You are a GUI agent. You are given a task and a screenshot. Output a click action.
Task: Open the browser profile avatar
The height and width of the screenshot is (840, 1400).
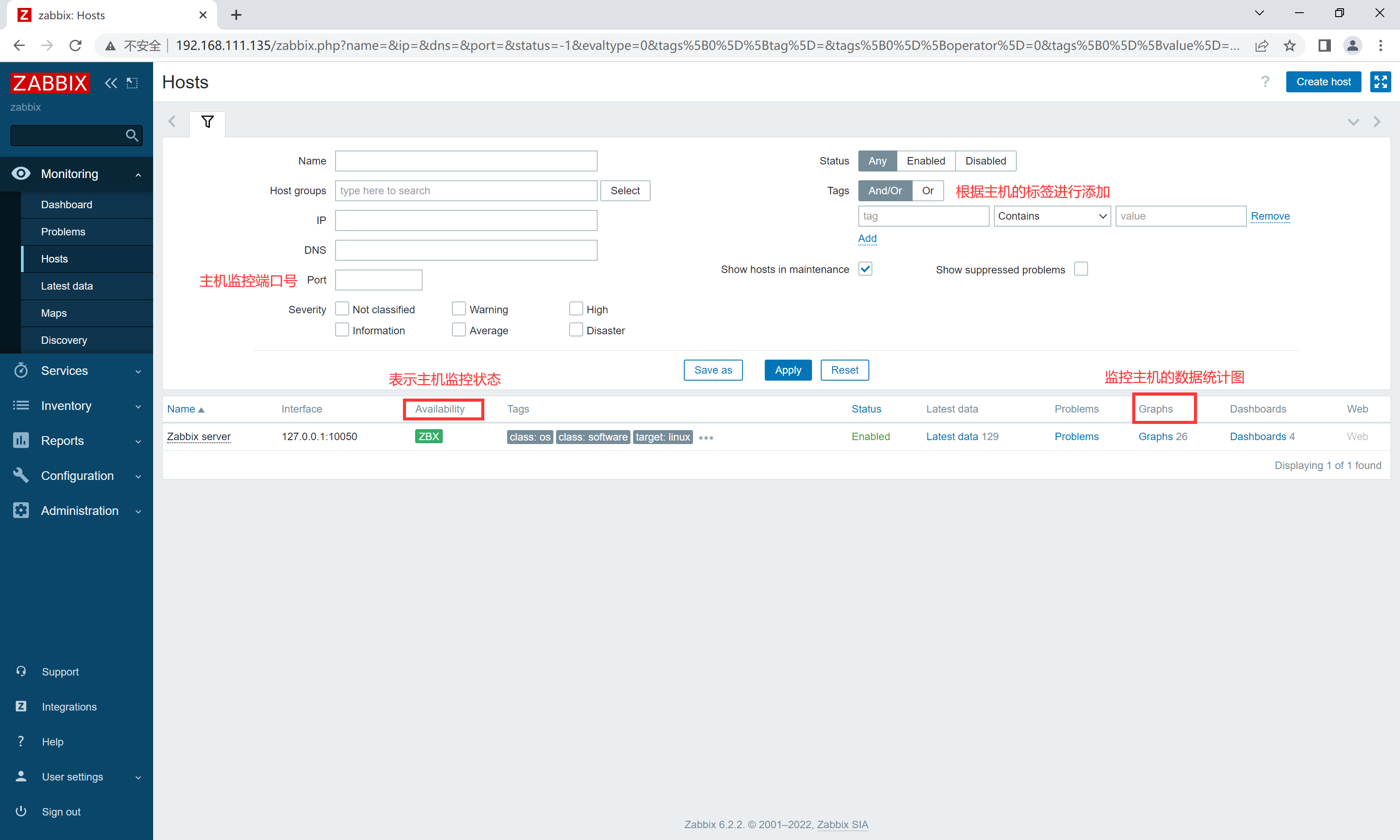(1352, 45)
